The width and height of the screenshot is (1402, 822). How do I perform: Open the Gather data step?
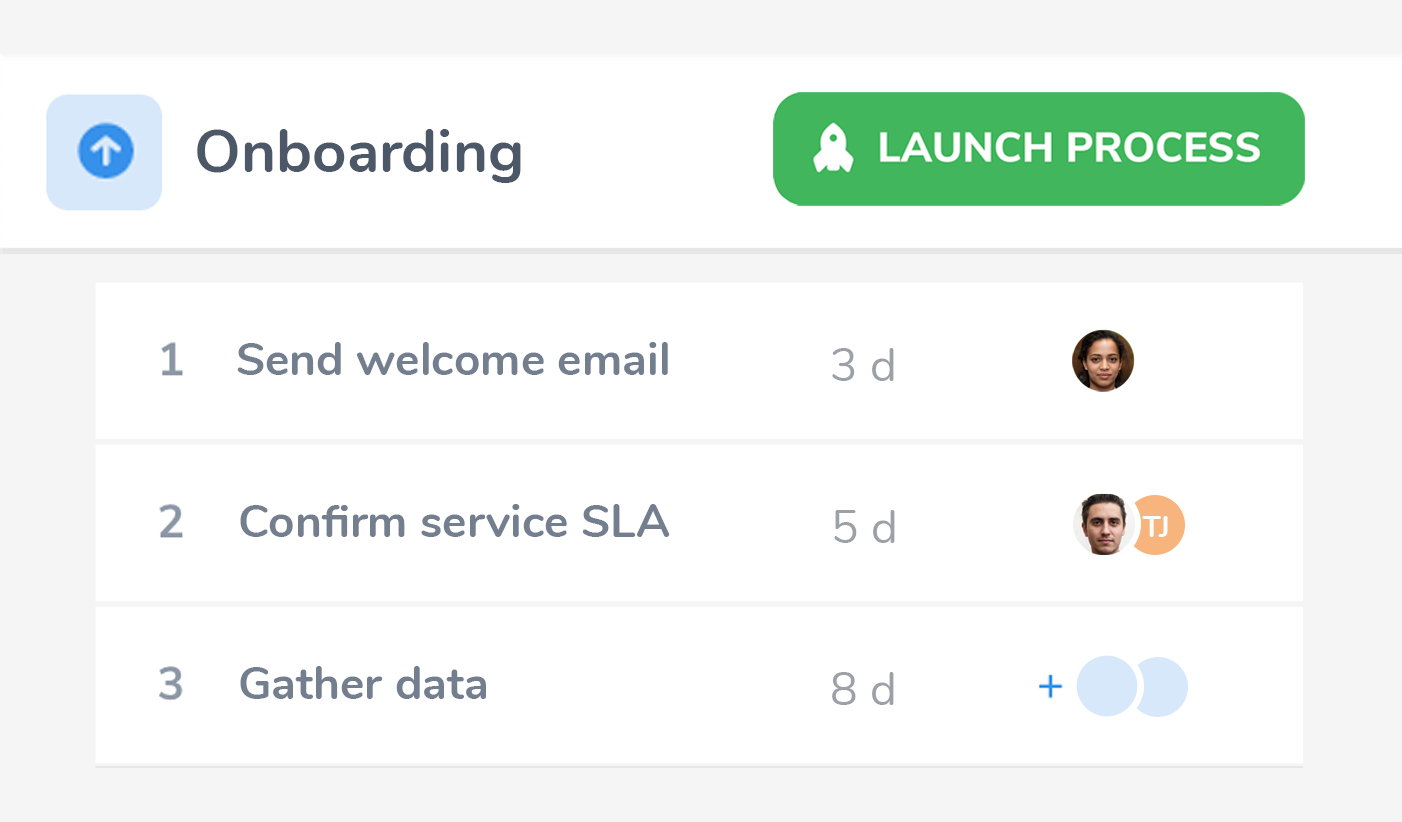tap(363, 685)
